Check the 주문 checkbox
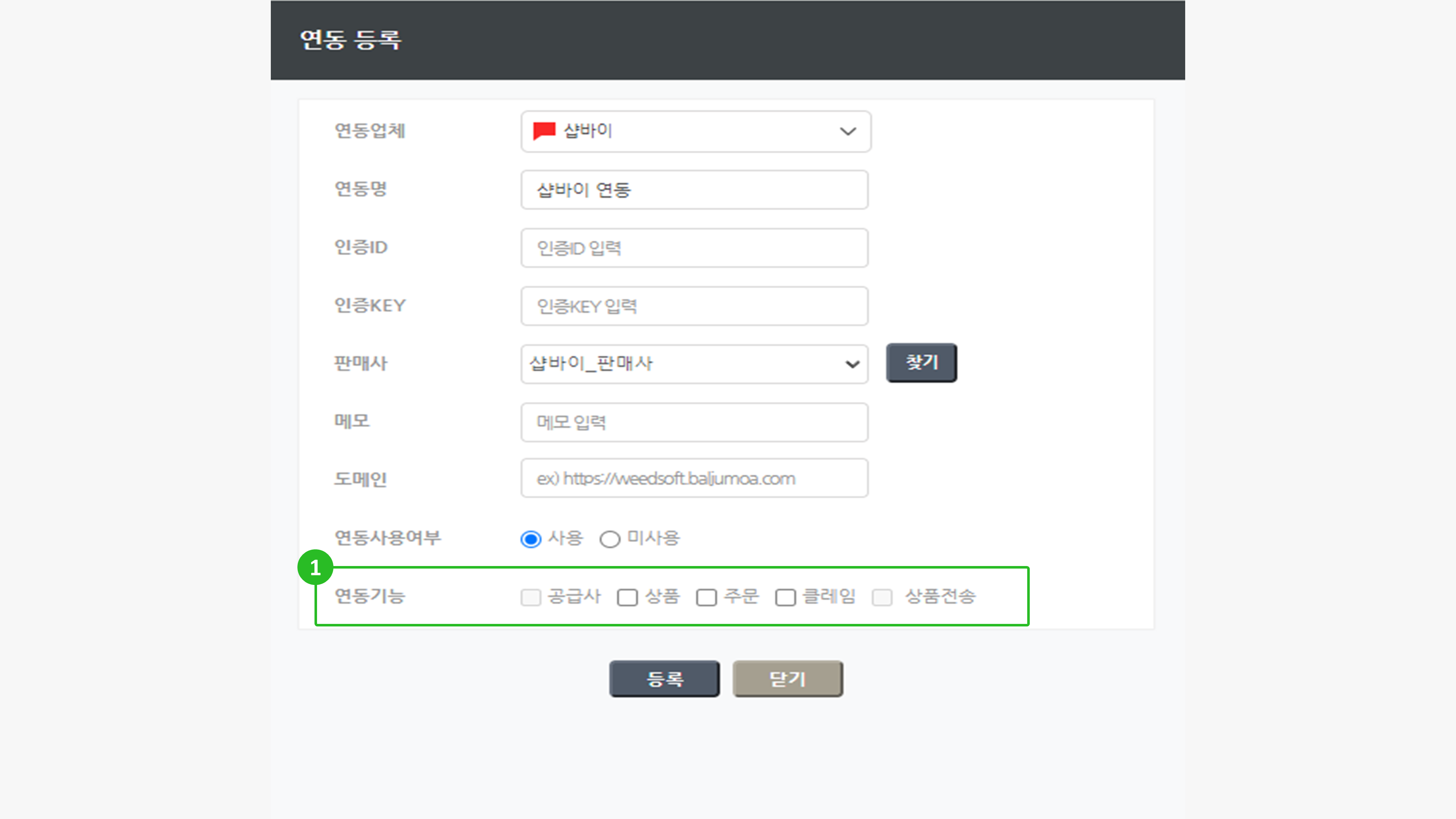The image size is (1456, 819). (707, 597)
